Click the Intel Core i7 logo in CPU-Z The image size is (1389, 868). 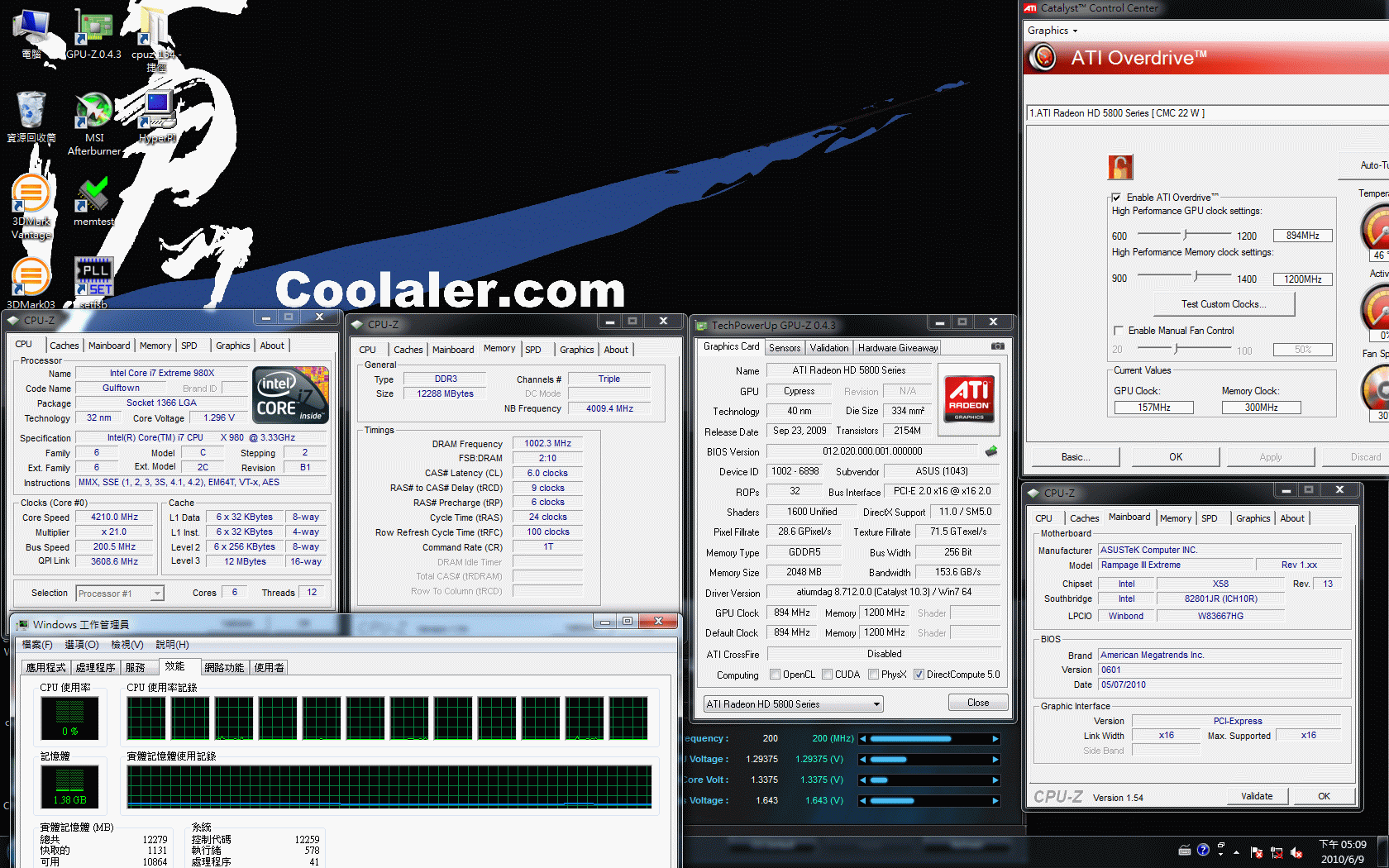click(x=290, y=395)
